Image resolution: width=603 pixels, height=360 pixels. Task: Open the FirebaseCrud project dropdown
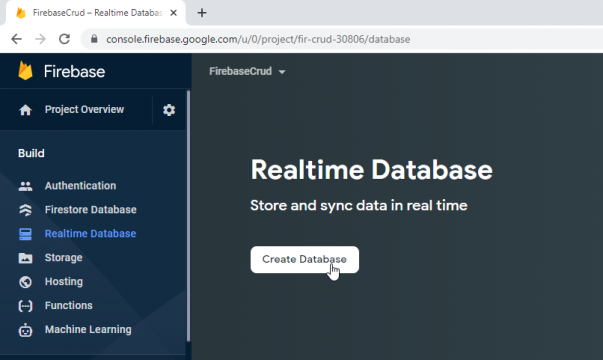coord(247,71)
